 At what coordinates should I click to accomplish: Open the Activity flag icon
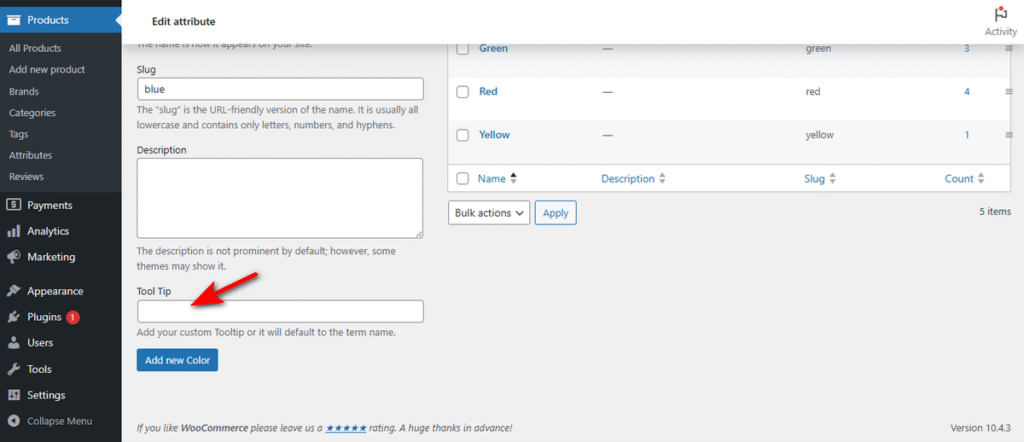point(1000,14)
